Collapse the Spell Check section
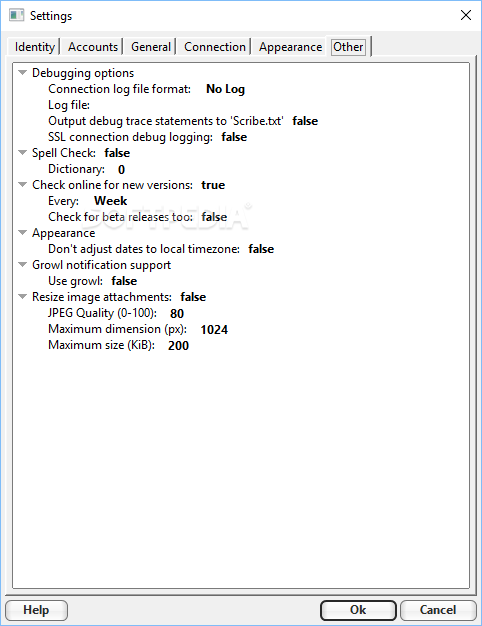This screenshot has width=482, height=626. [23, 153]
